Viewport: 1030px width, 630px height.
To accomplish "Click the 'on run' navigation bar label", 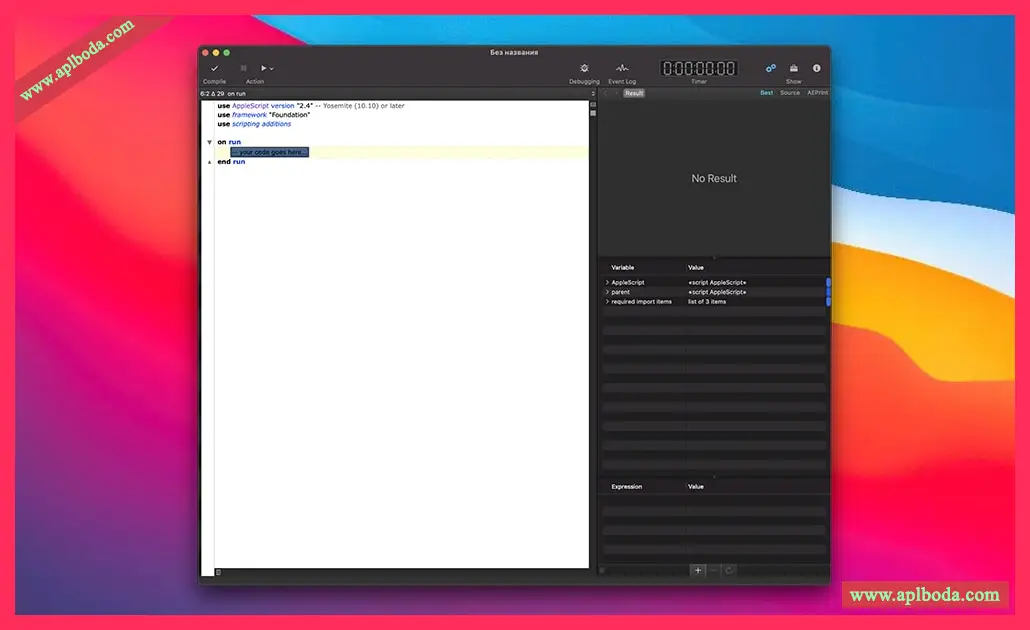I will point(236,94).
